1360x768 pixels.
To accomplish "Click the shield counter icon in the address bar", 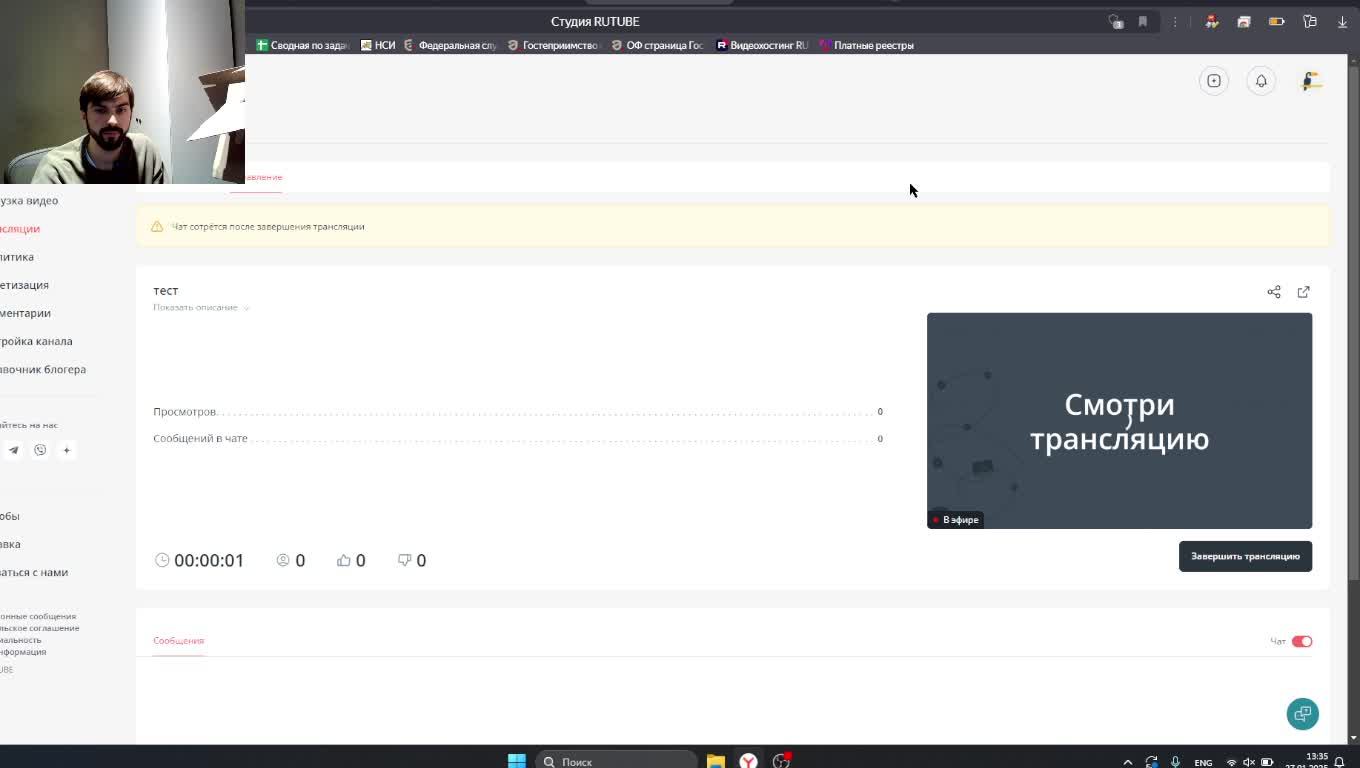I will tap(1115, 21).
